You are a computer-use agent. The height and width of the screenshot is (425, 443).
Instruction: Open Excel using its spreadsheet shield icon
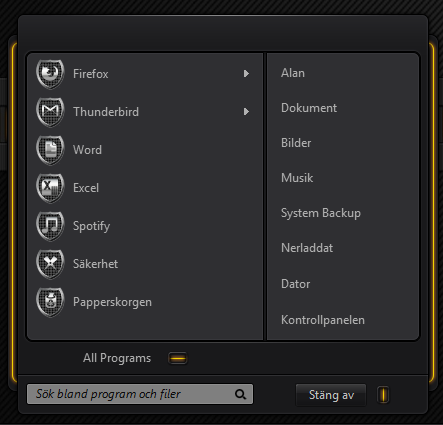[x=50, y=188]
